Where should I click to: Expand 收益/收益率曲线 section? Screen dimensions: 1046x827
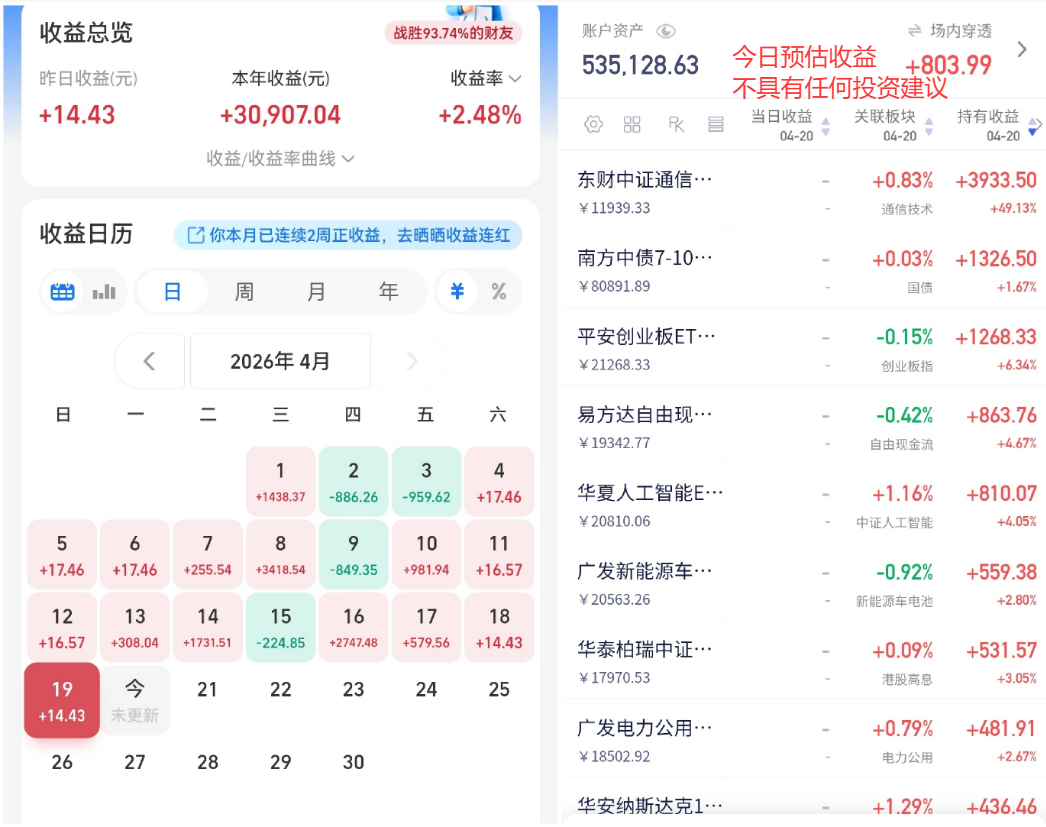click(280, 159)
